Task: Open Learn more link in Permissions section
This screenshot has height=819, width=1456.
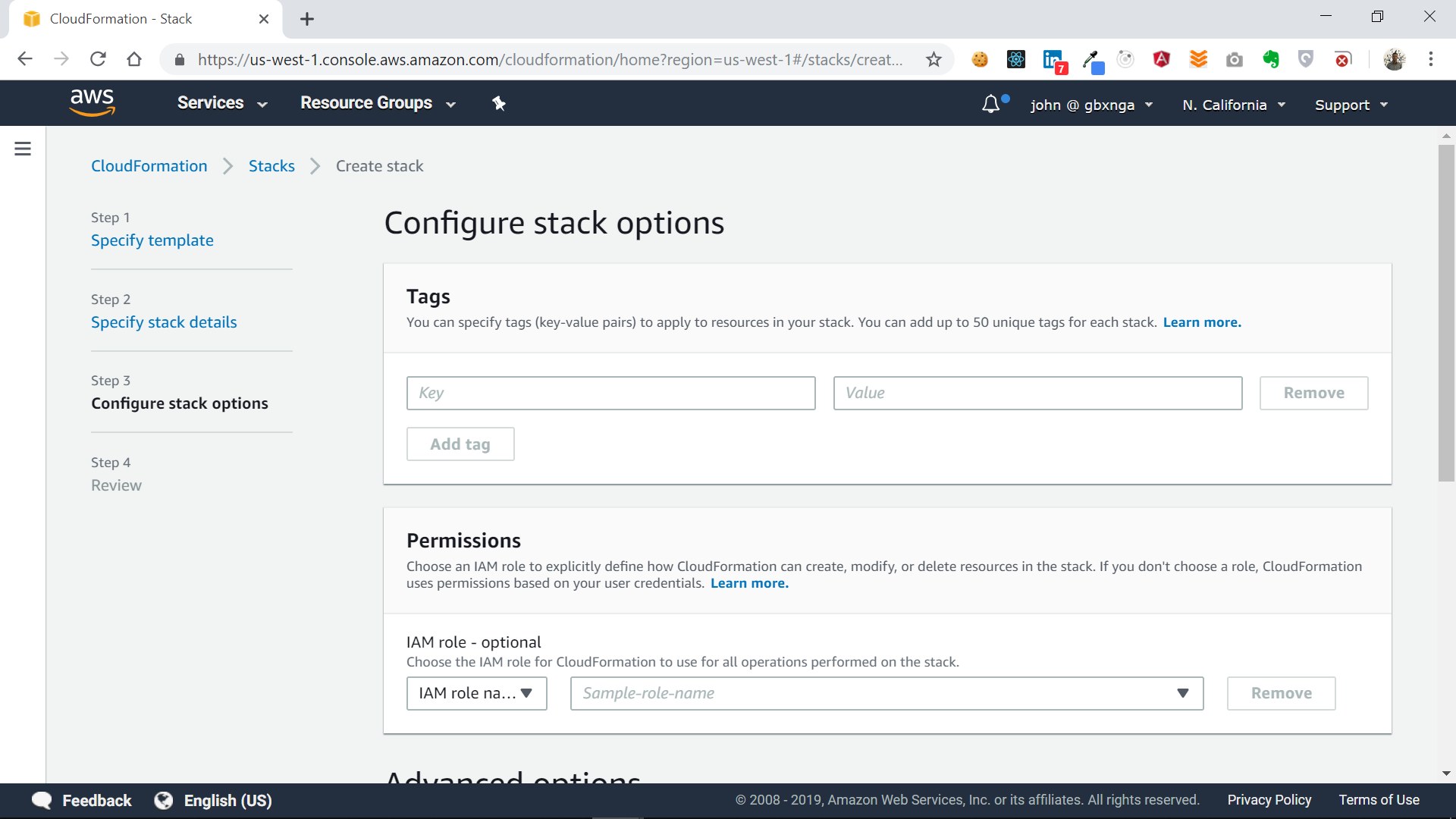Action: [749, 583]
